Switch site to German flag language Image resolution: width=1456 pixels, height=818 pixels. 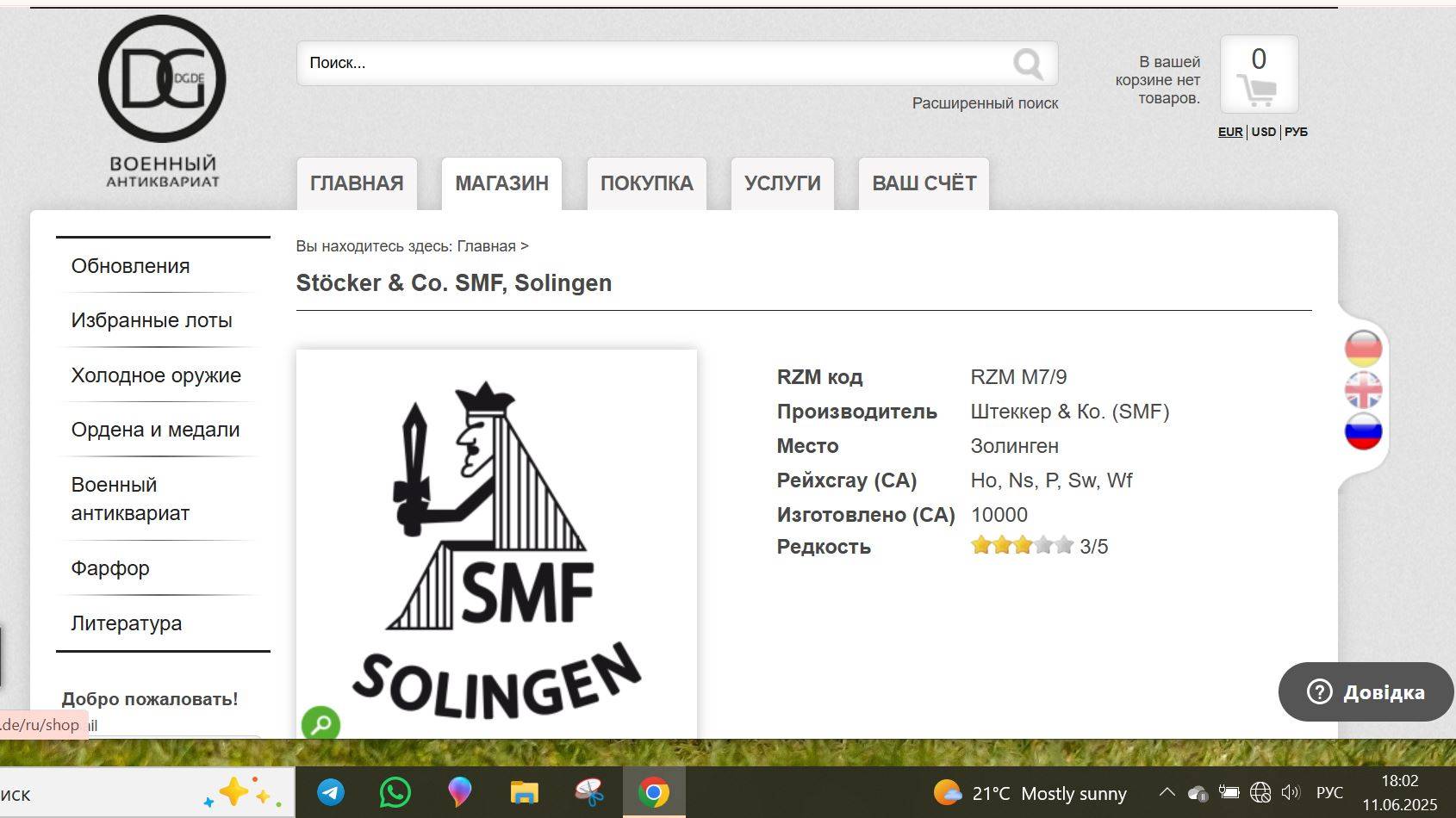[1363, 348]
